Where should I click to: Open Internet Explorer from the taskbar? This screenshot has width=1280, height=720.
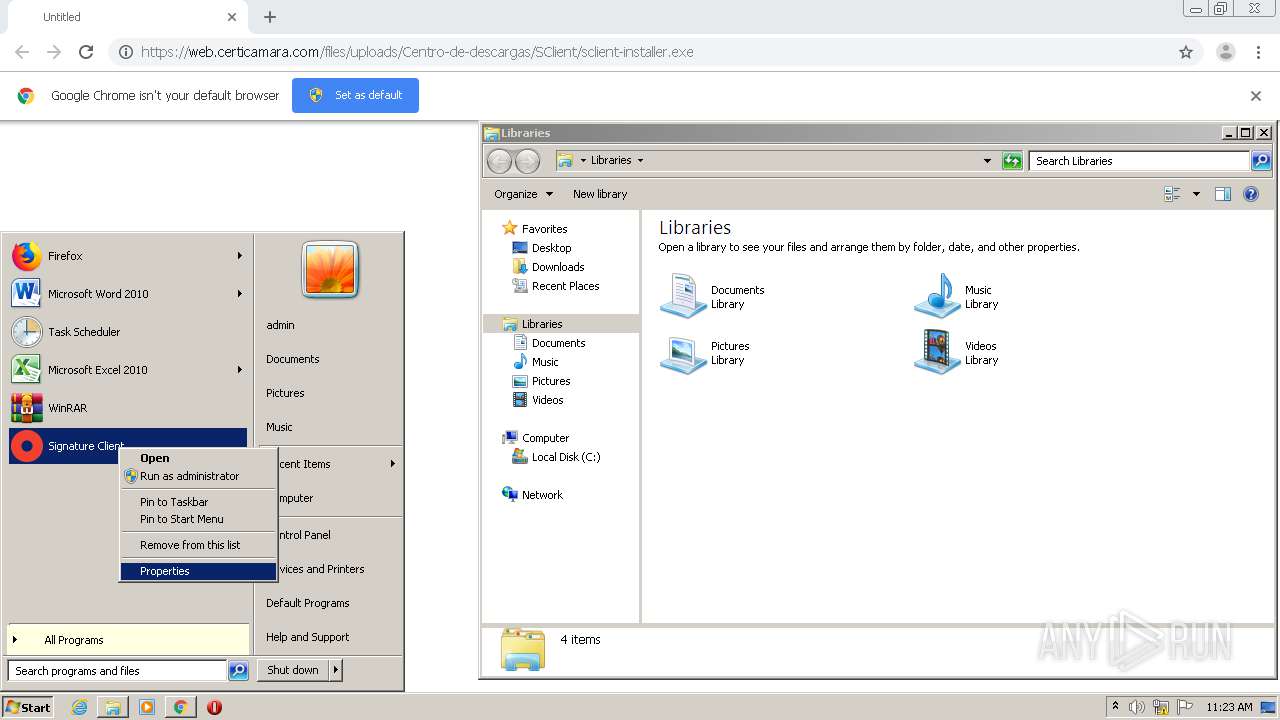(x=79, y=707)
